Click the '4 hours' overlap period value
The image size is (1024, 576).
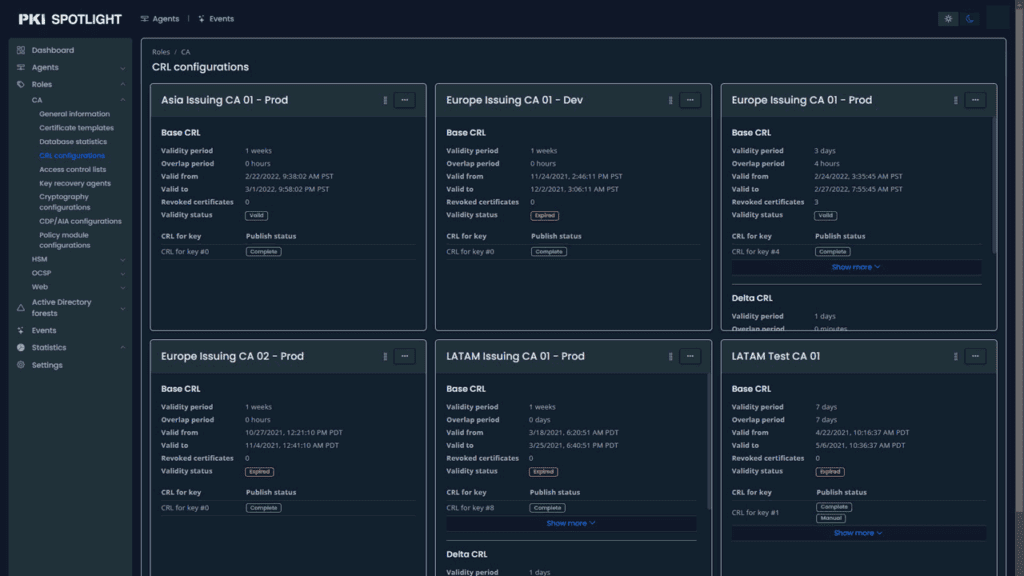pyautogui.click(x=827, y=164)
